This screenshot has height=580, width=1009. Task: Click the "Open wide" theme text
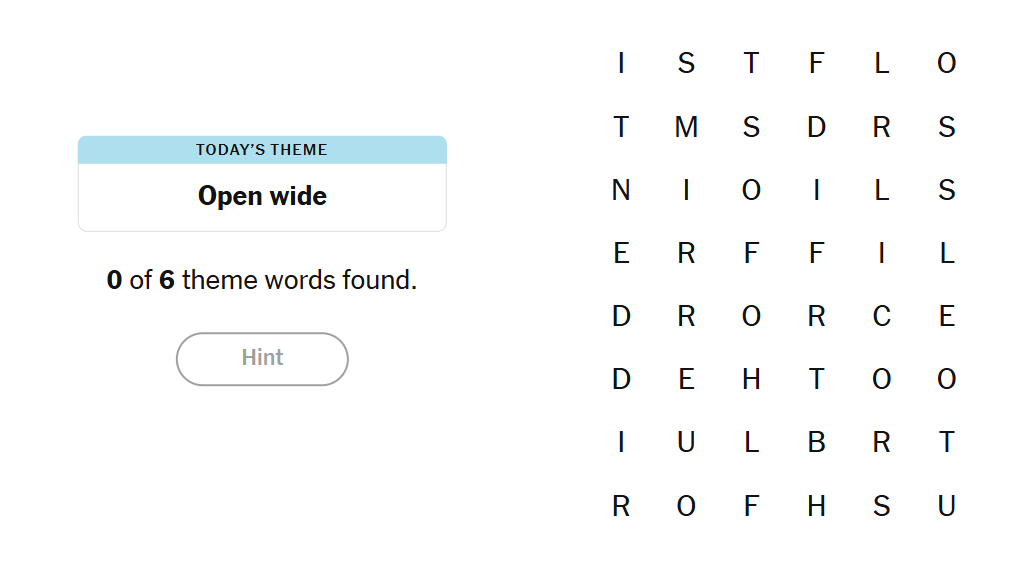(262, 196)
